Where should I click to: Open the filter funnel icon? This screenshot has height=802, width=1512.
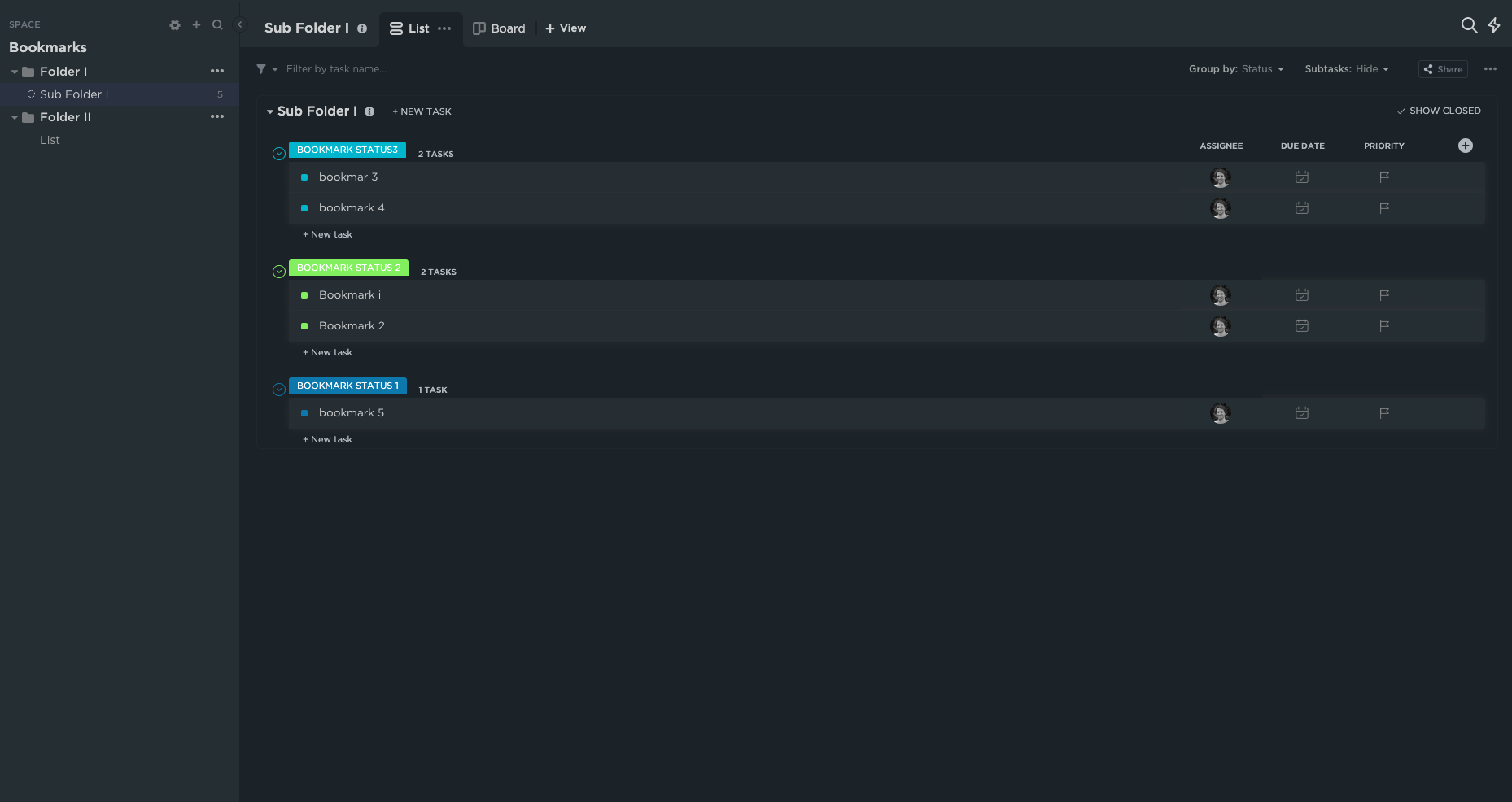[x=261, y=69]
